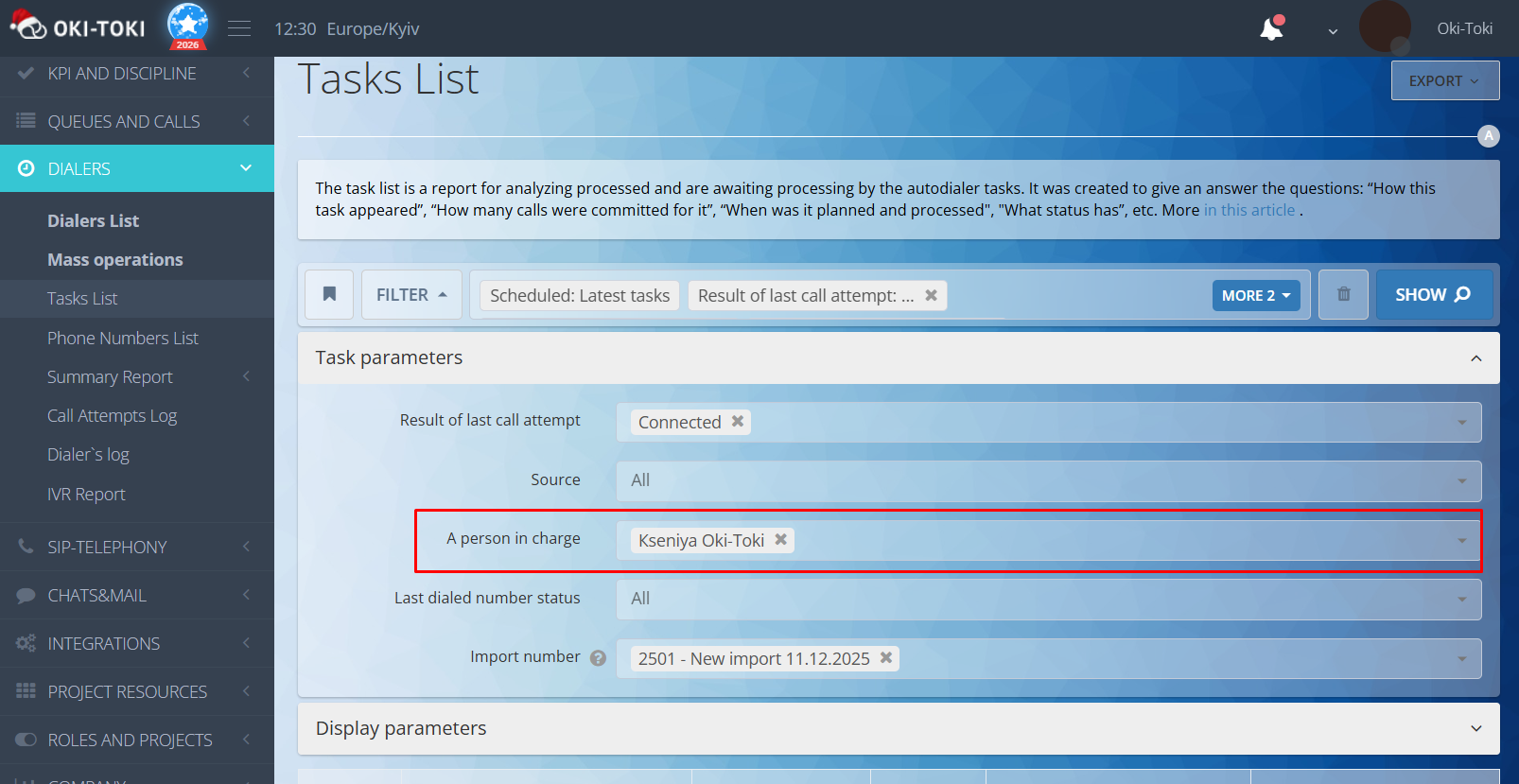Open the Last dialed number status dropdown
1519x784 pixels.
pyautogui.click(x=1048, y=599)
